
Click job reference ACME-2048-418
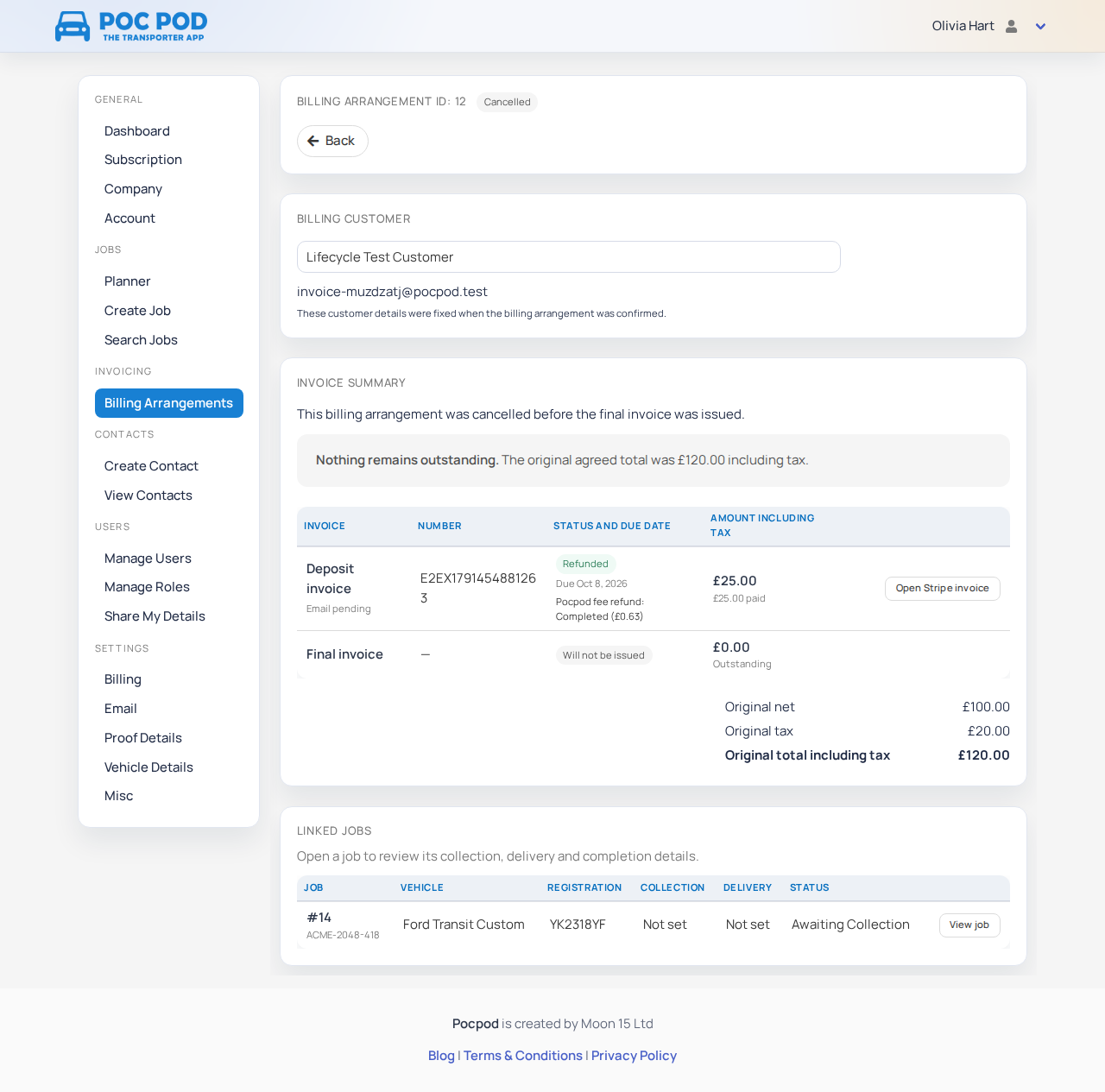click(x=343, y=935)
